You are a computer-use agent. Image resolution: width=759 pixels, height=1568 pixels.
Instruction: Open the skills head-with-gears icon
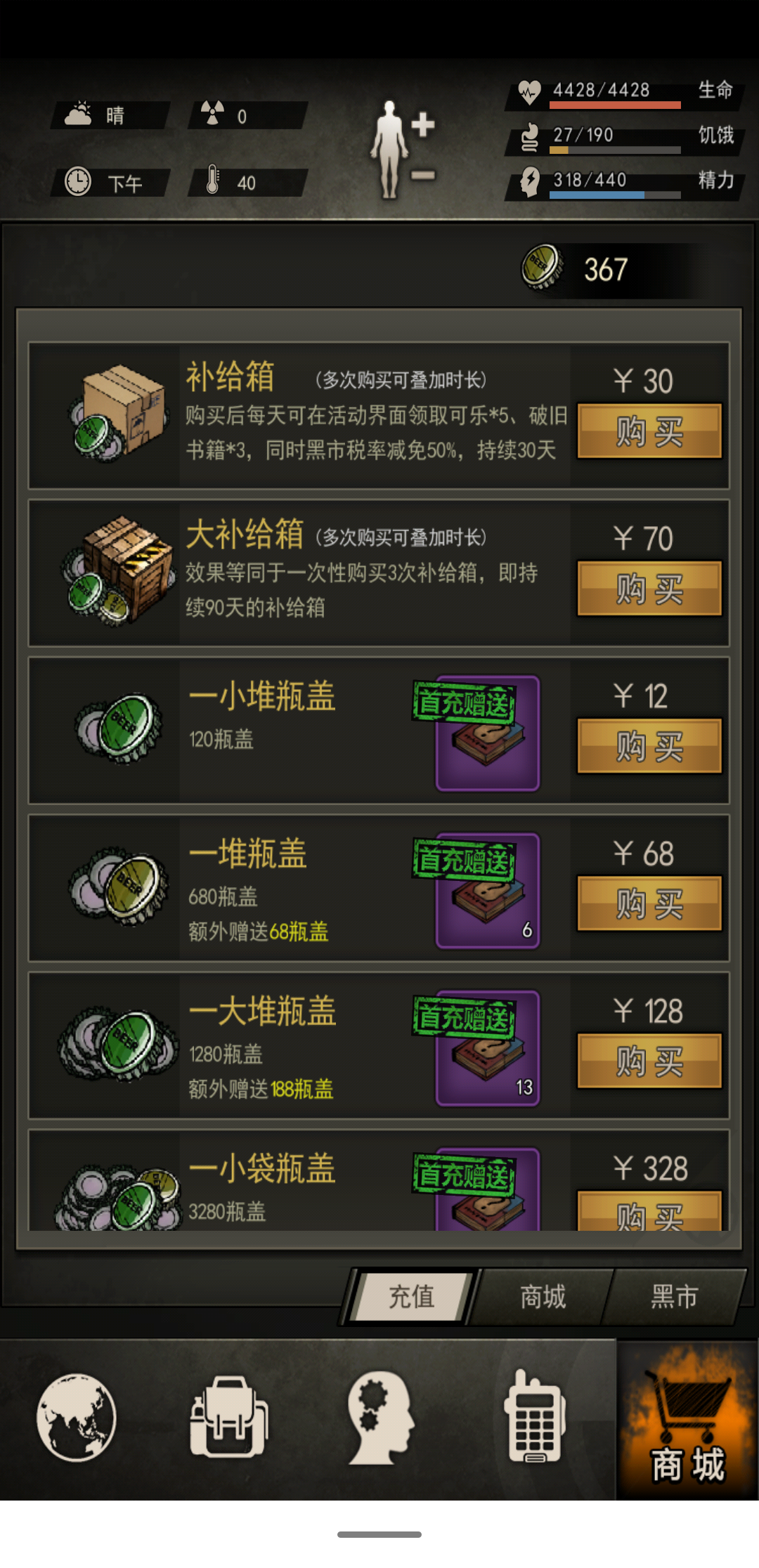[380, 1417]
